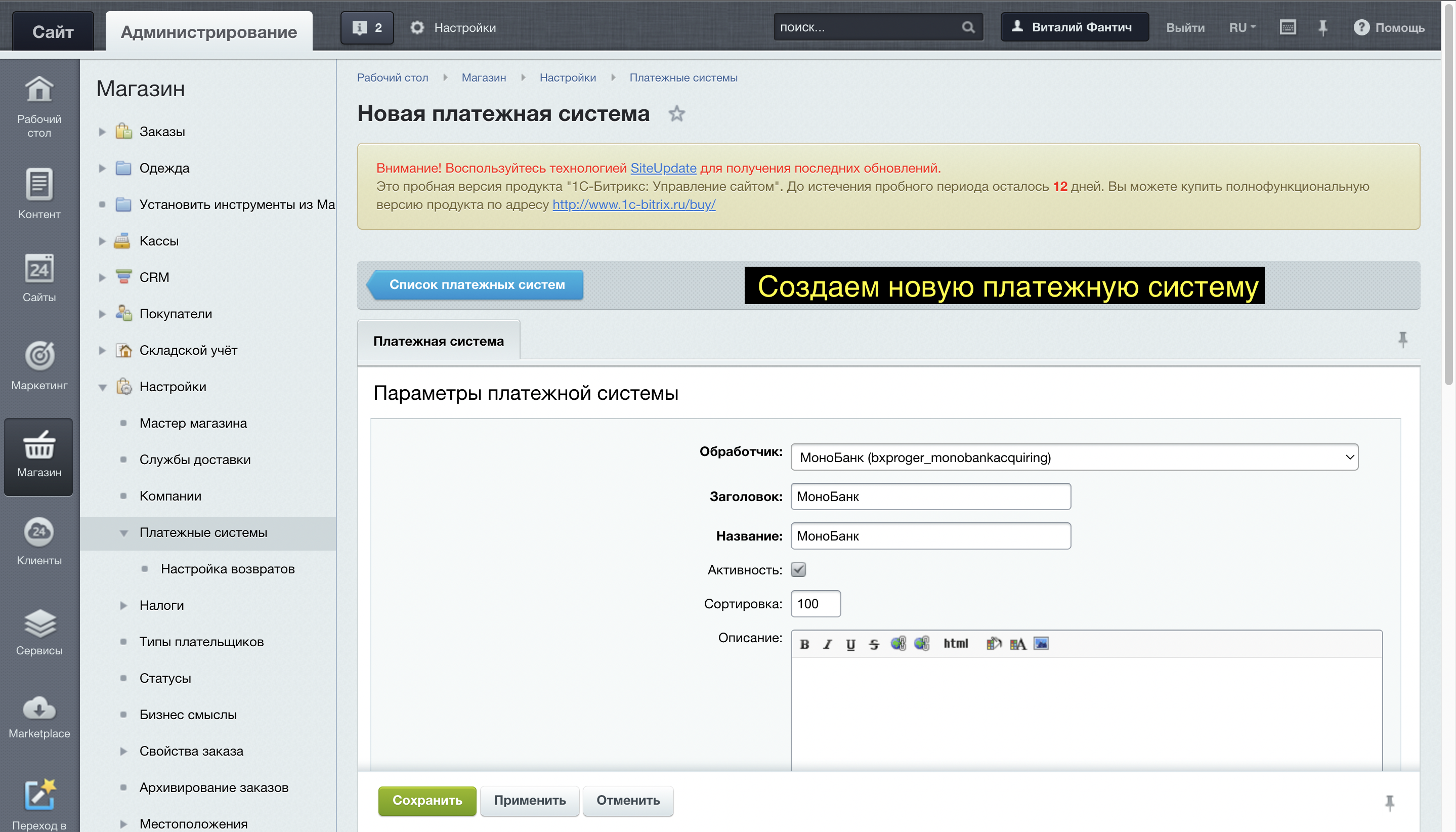Viewport: 1456px width, 832px height.
Task: Pin the tab panel on the right
Action: point(1403,340)
